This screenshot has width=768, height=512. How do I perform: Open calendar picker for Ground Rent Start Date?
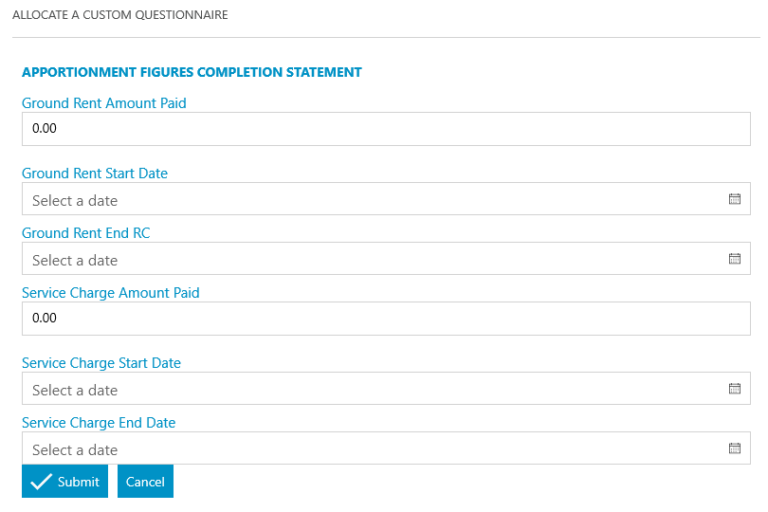pos(734,199)
